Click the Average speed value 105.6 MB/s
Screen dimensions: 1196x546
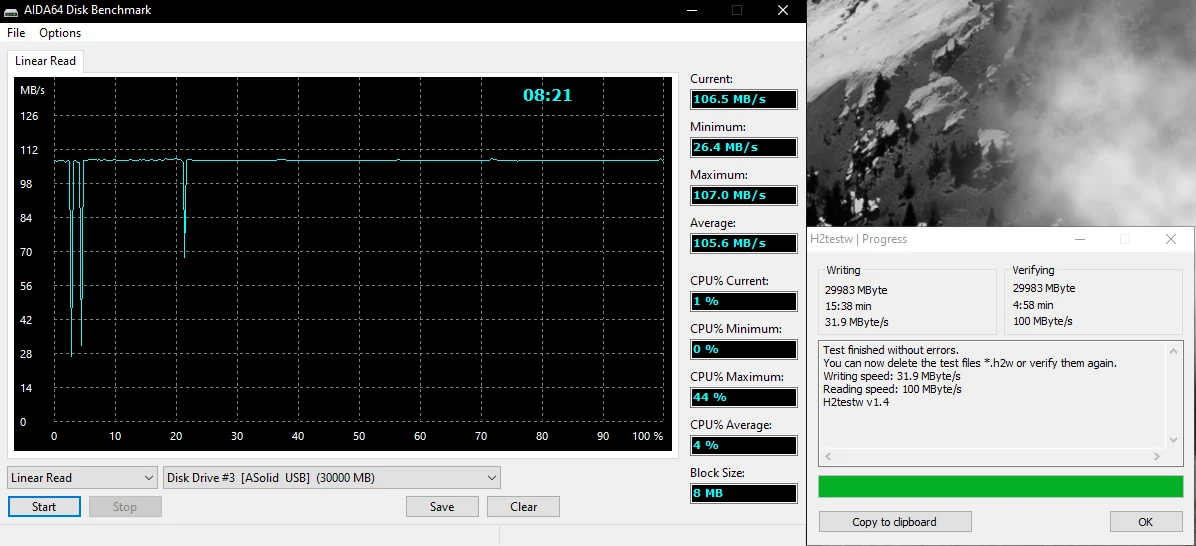[x=744, y=243]
